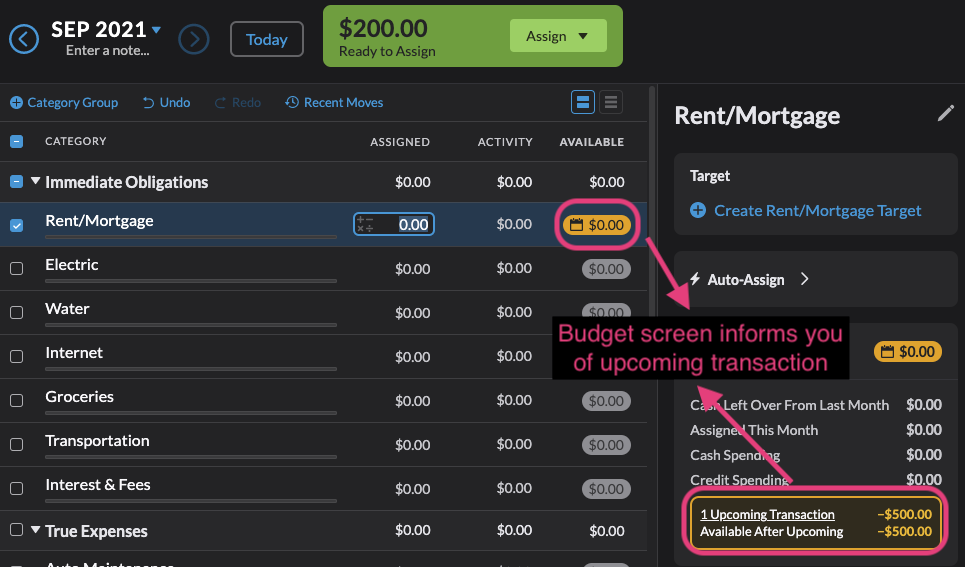Image resolution: width=965 pixels, height=567 pixels.
Task: Click the Auto-Assign lightning icon
Action: pos(695,279)
